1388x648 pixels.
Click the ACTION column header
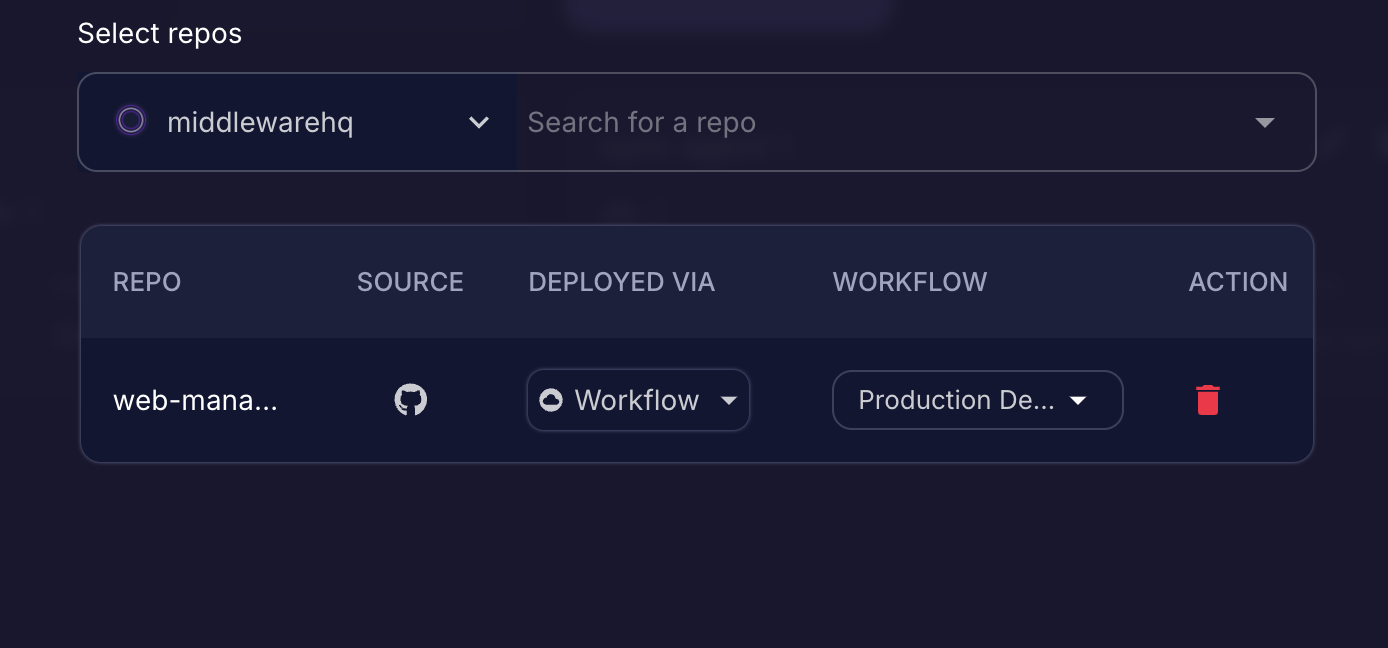(1237, 282)
